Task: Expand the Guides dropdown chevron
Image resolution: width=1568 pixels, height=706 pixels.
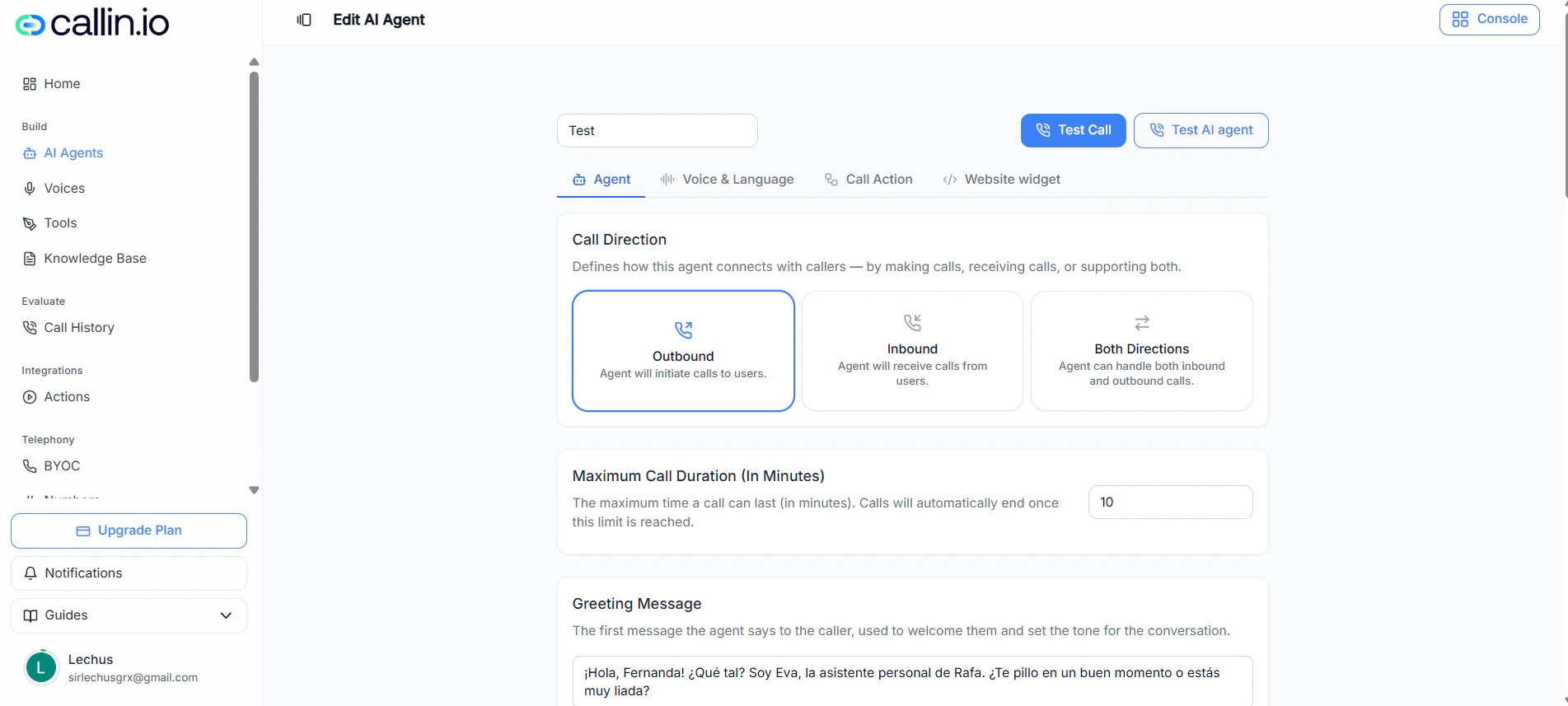Action: click(x=226, y=615)
